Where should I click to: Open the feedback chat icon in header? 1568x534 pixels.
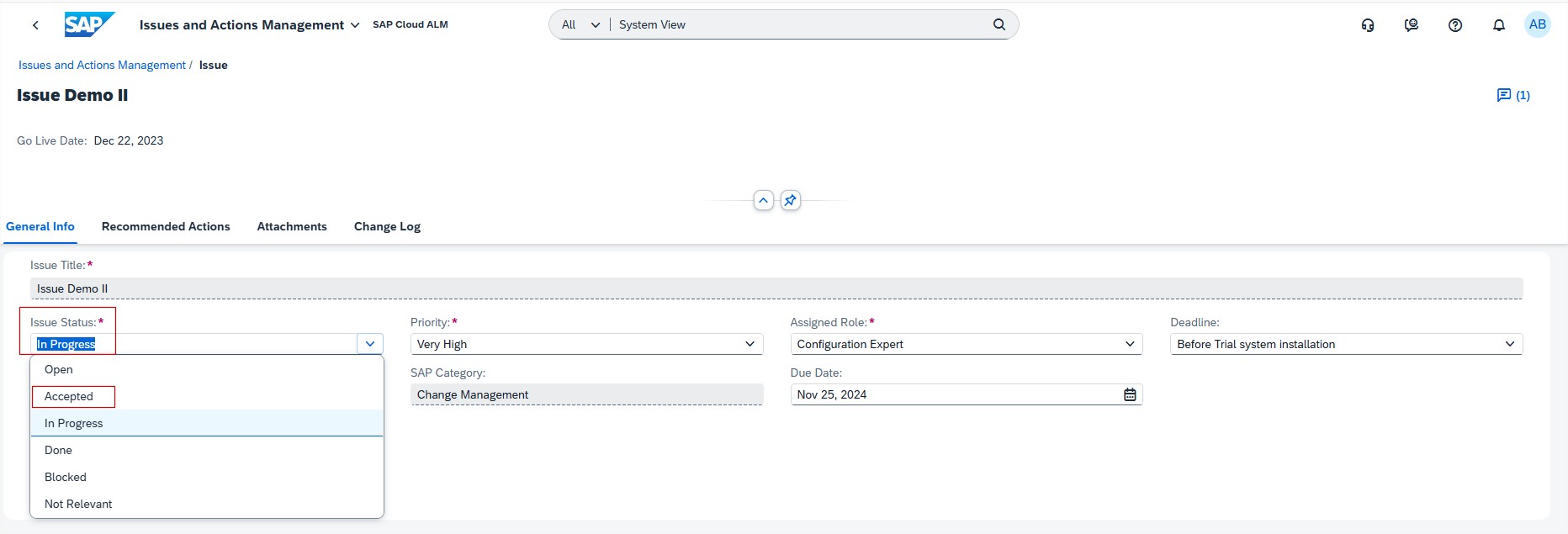pyautogui.click(x=1412, y=25)
